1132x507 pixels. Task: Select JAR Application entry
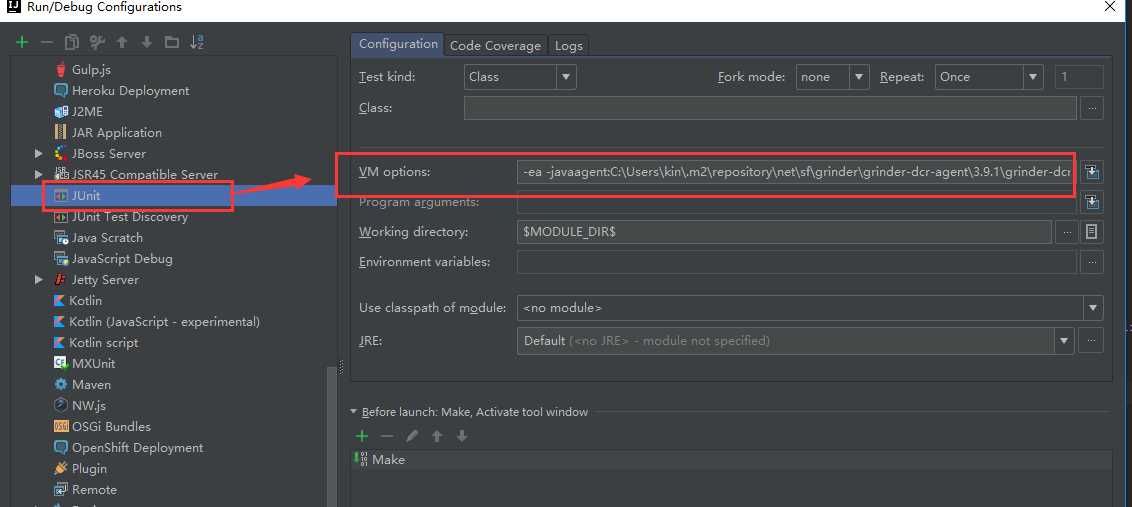pos(116,132)
